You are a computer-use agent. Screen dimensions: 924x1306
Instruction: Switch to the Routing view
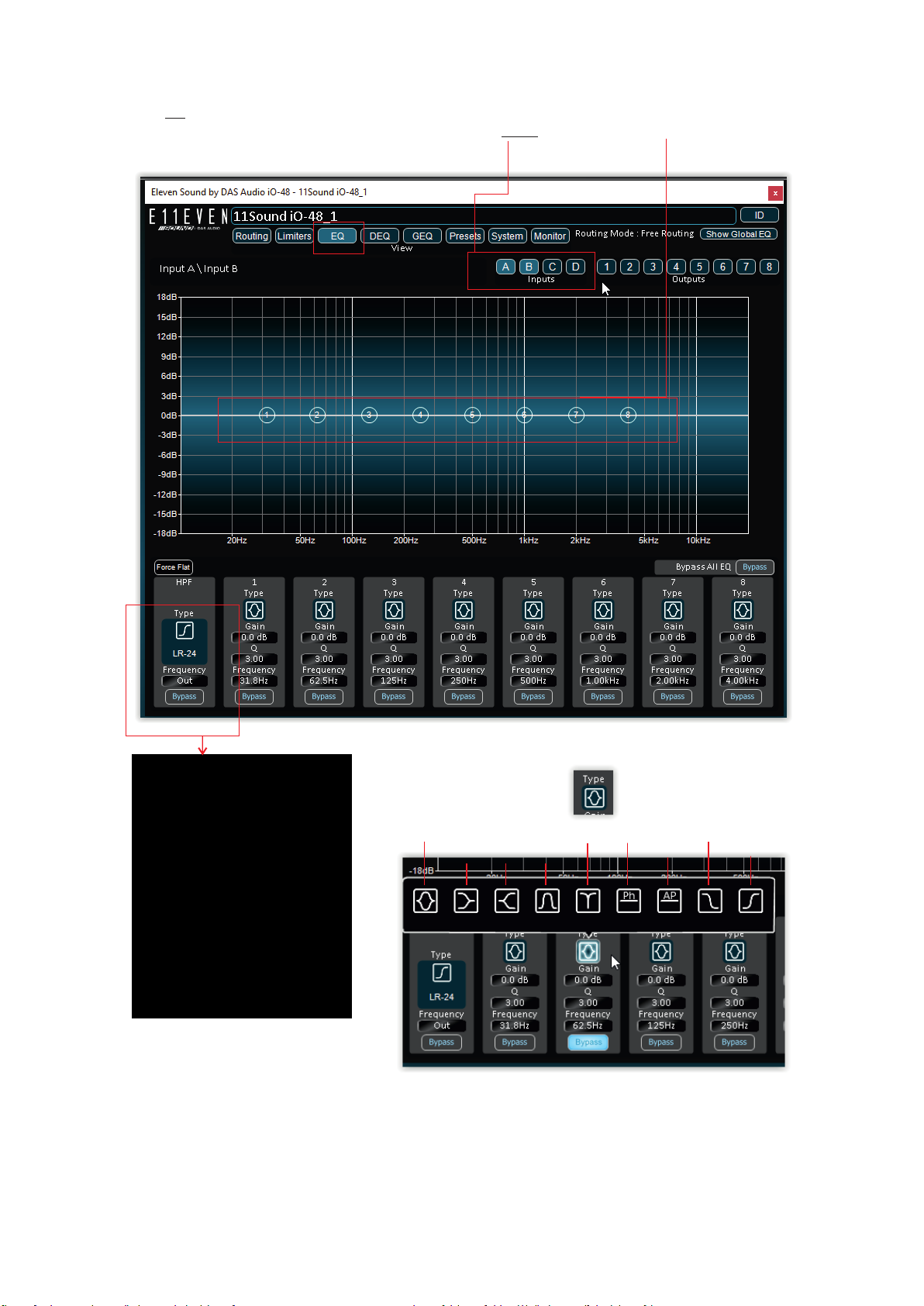coord(252,236)
